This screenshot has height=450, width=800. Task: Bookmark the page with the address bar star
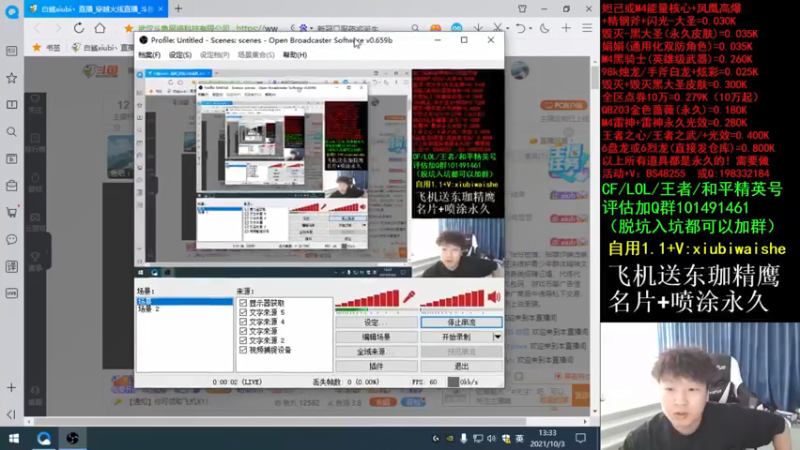click(129, 29)
